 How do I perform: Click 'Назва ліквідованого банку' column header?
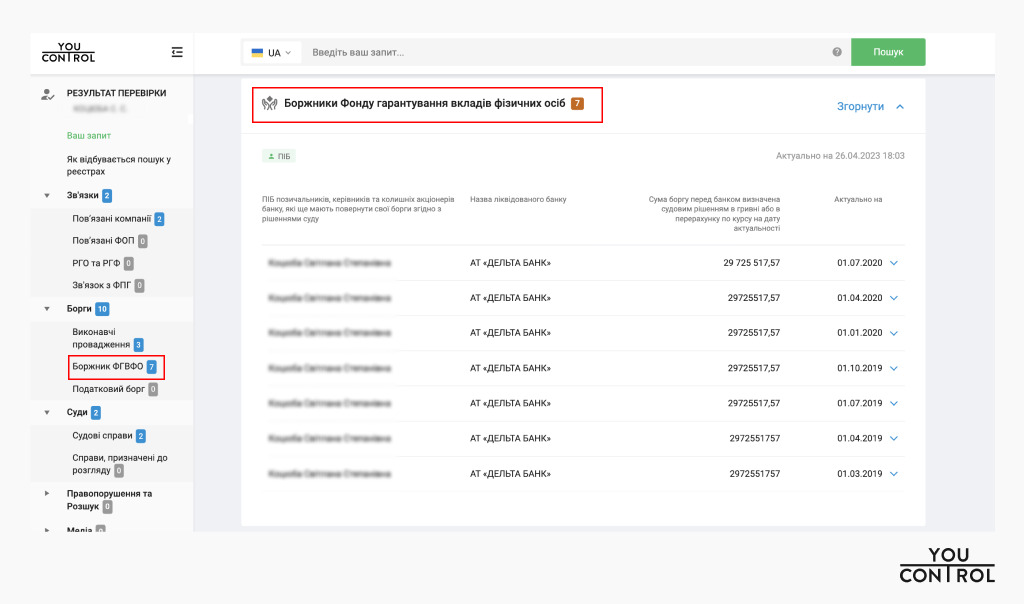[x=519, y=200]
